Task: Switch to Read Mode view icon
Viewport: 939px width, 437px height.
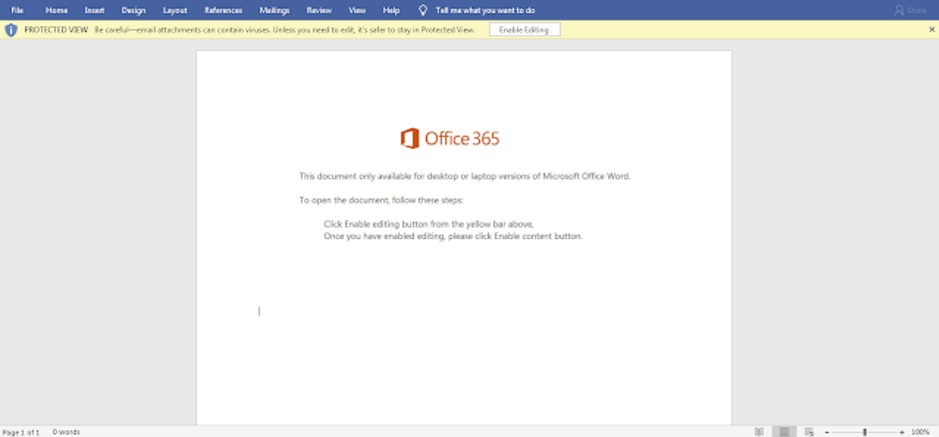Action: click(x=760, y=432)
